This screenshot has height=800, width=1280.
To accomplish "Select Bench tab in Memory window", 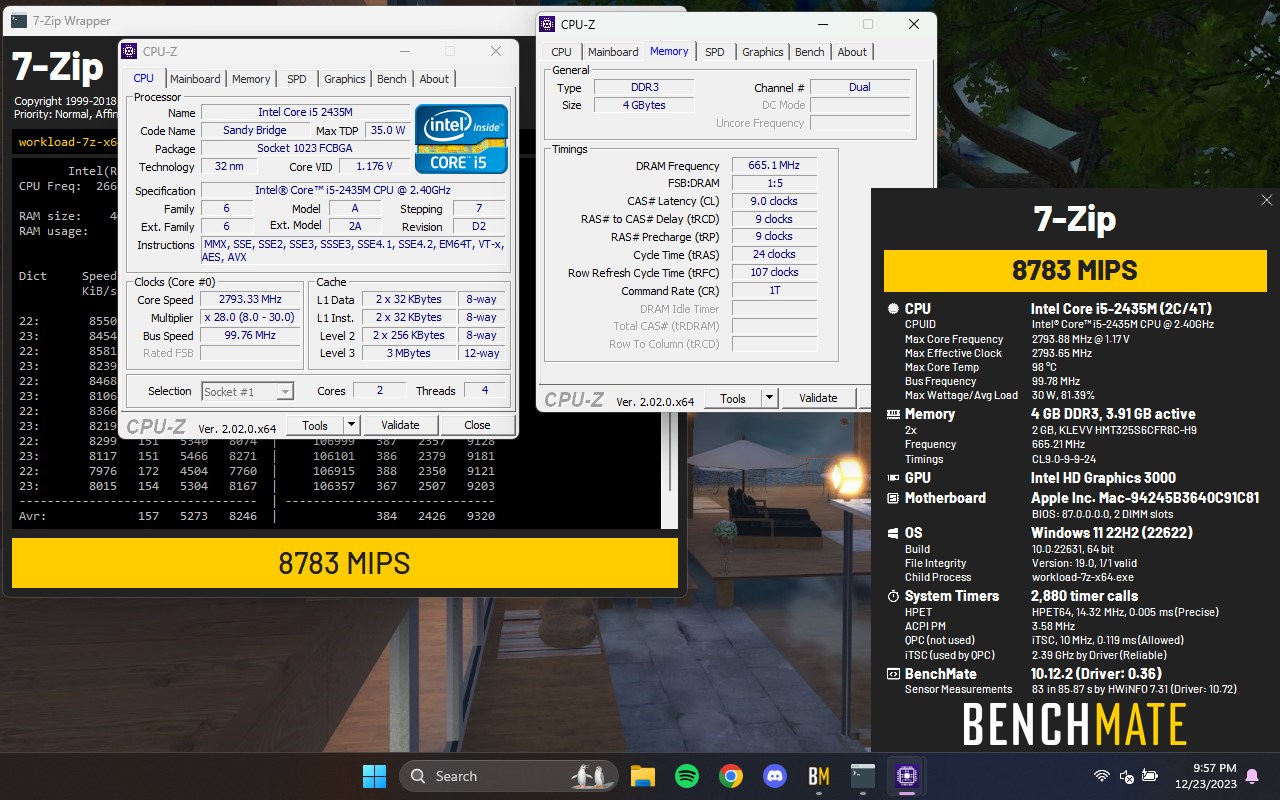I will pyautogui.click(x=810, y=52).
